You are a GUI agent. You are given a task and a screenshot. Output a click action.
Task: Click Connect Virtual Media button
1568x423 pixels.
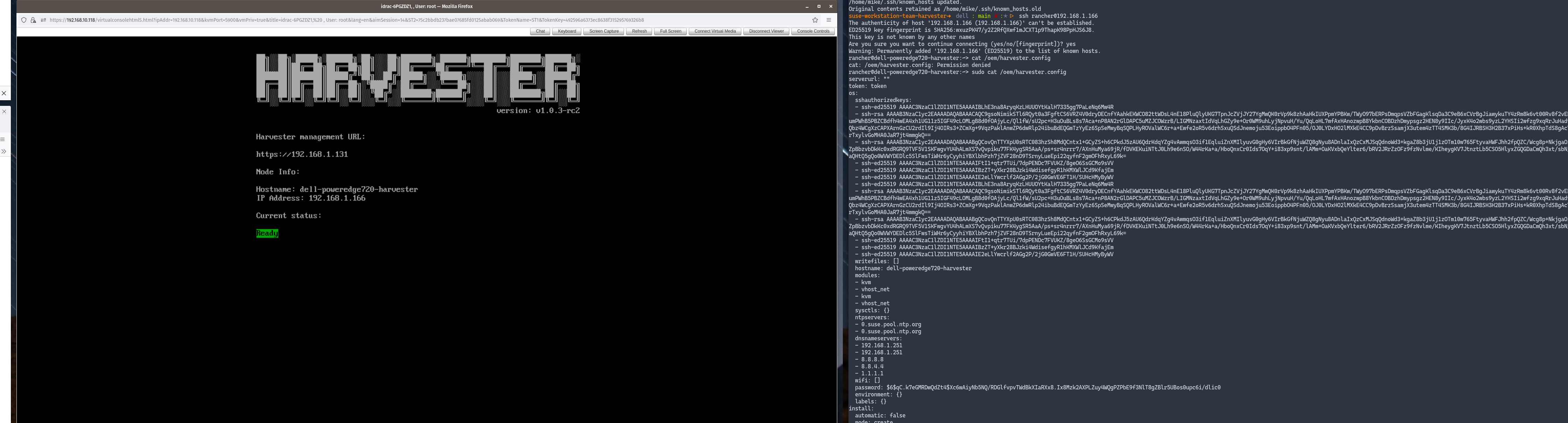click(715, 31)
